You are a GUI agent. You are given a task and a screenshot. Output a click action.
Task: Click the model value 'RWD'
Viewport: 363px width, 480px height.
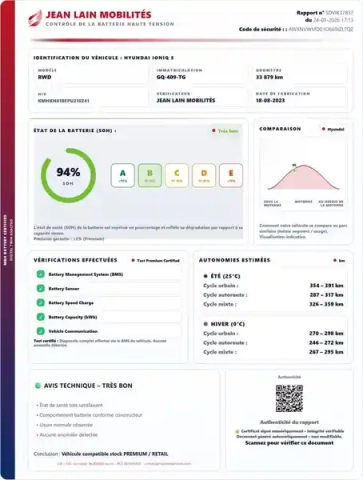pyautogui.click(x=44, y=77)
